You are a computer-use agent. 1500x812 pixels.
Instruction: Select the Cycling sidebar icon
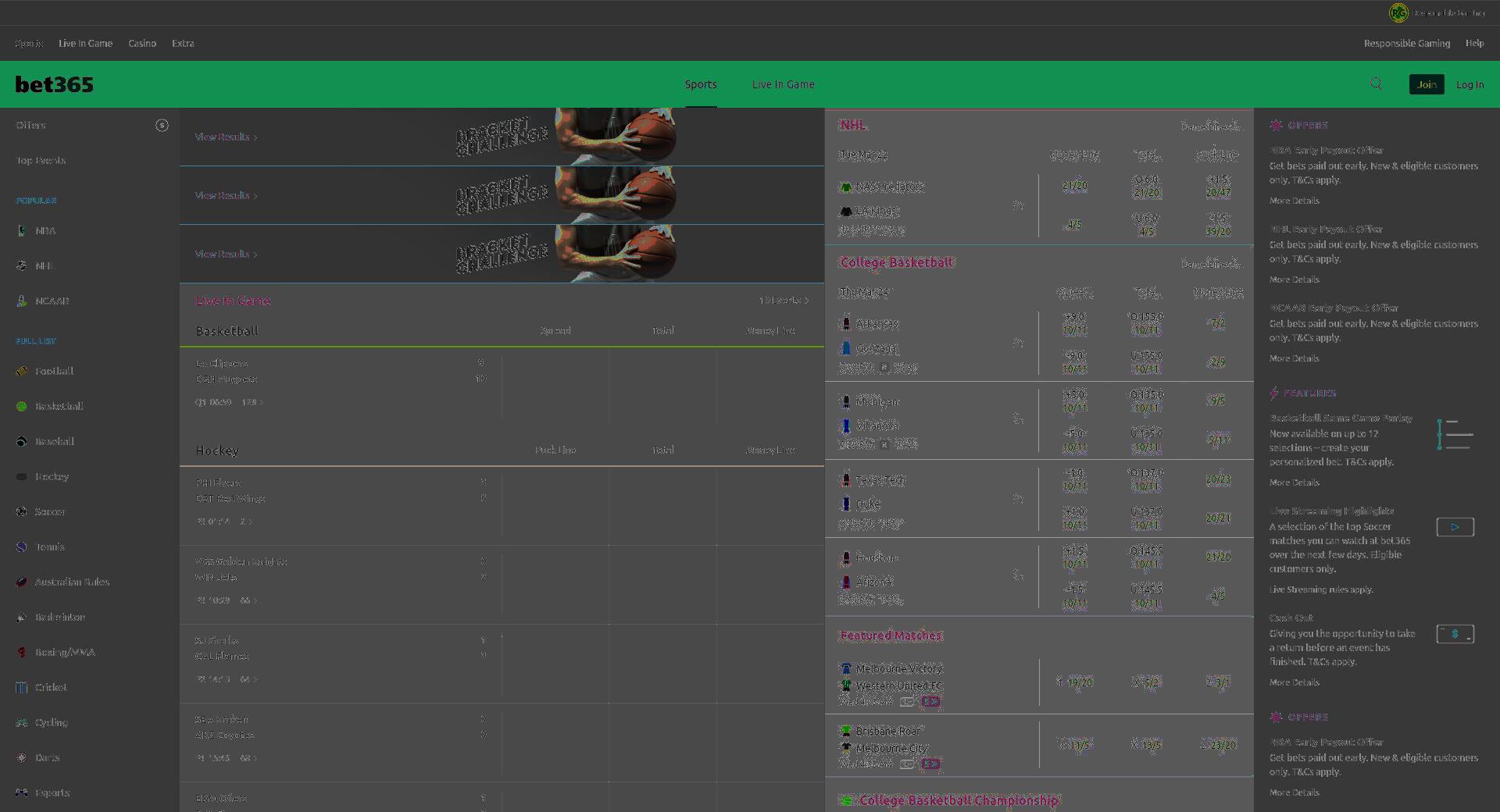[22, 722]
